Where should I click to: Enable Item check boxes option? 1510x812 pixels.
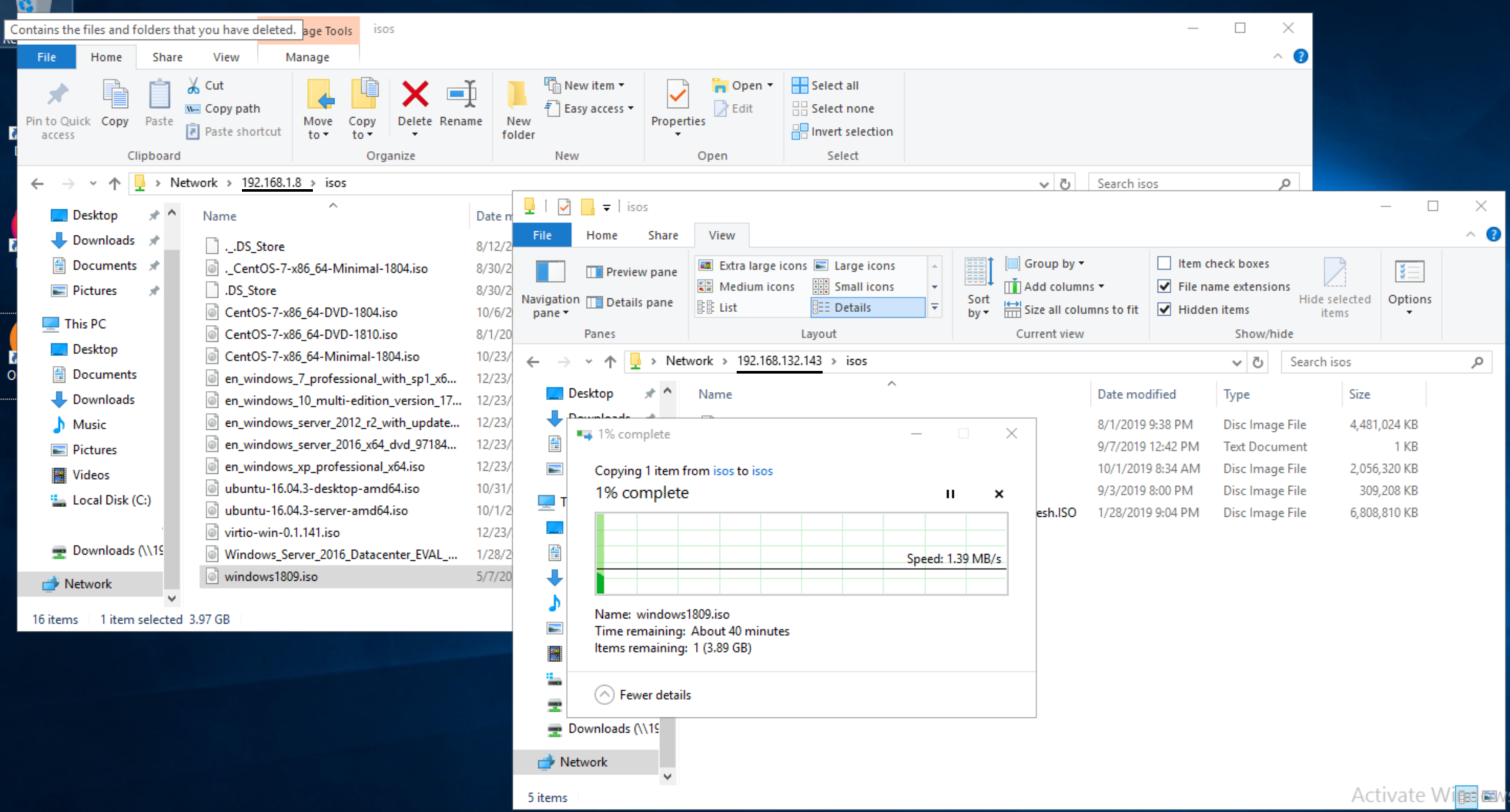coord(1164,264)
